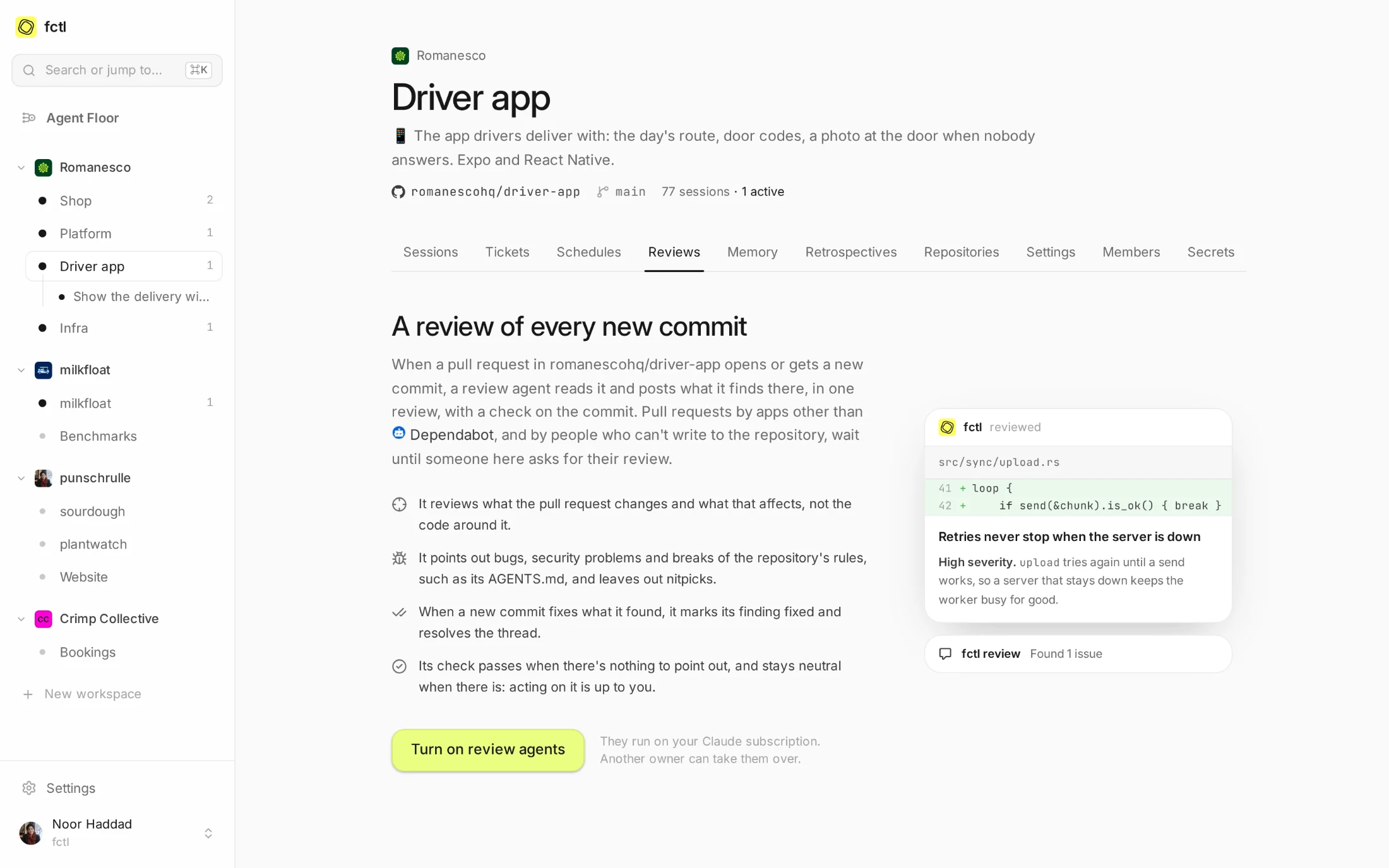Open the Members tab
Image resolution: width=1389 pixels, height=868 pixels.
point(1131,252)
